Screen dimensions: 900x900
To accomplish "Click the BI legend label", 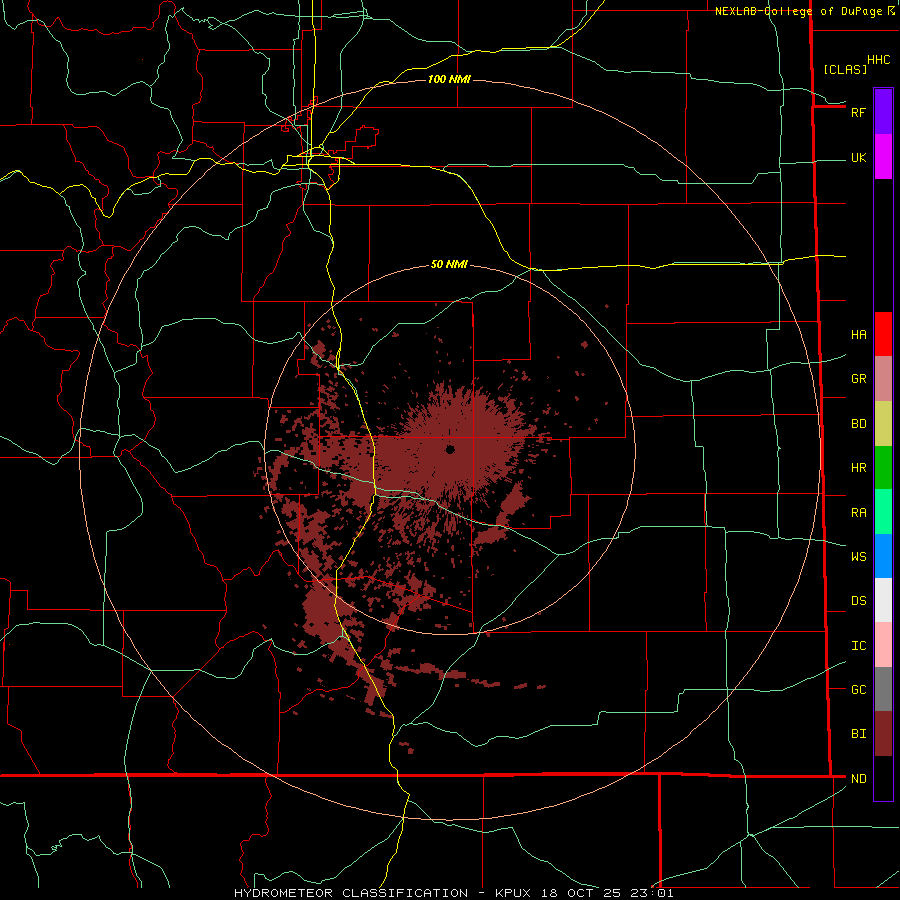I will click(858, 734).
